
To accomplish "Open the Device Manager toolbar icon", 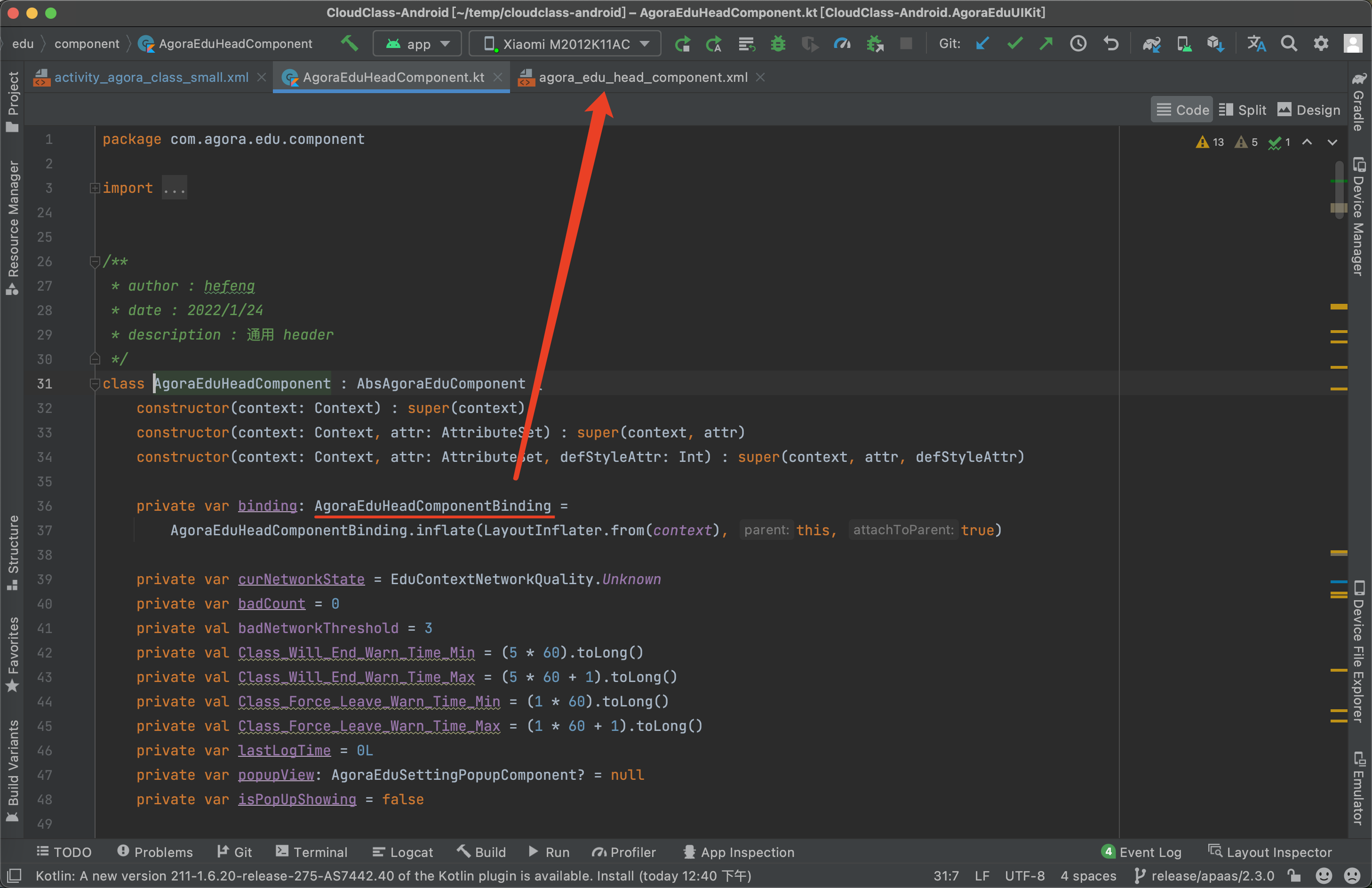I will click(1184, 44).
